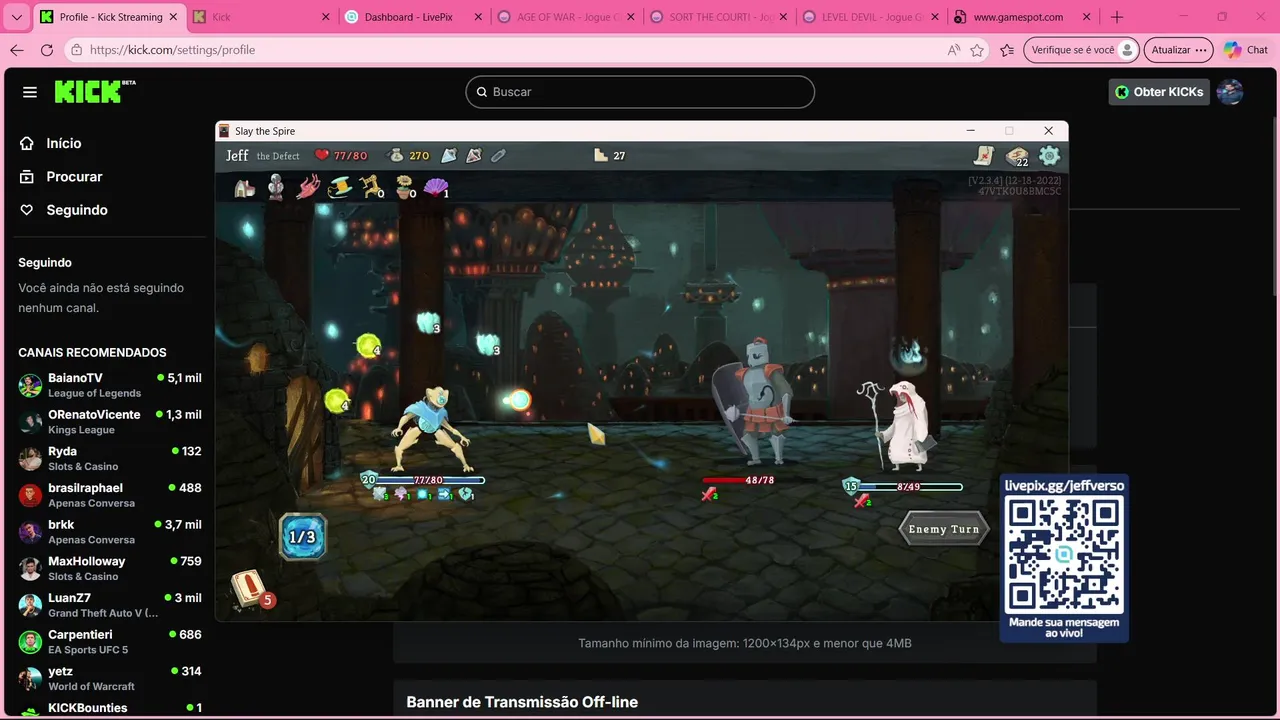The image size is (1280, 720).
Task: Click the Enemy Turn button
Action: 943,529
